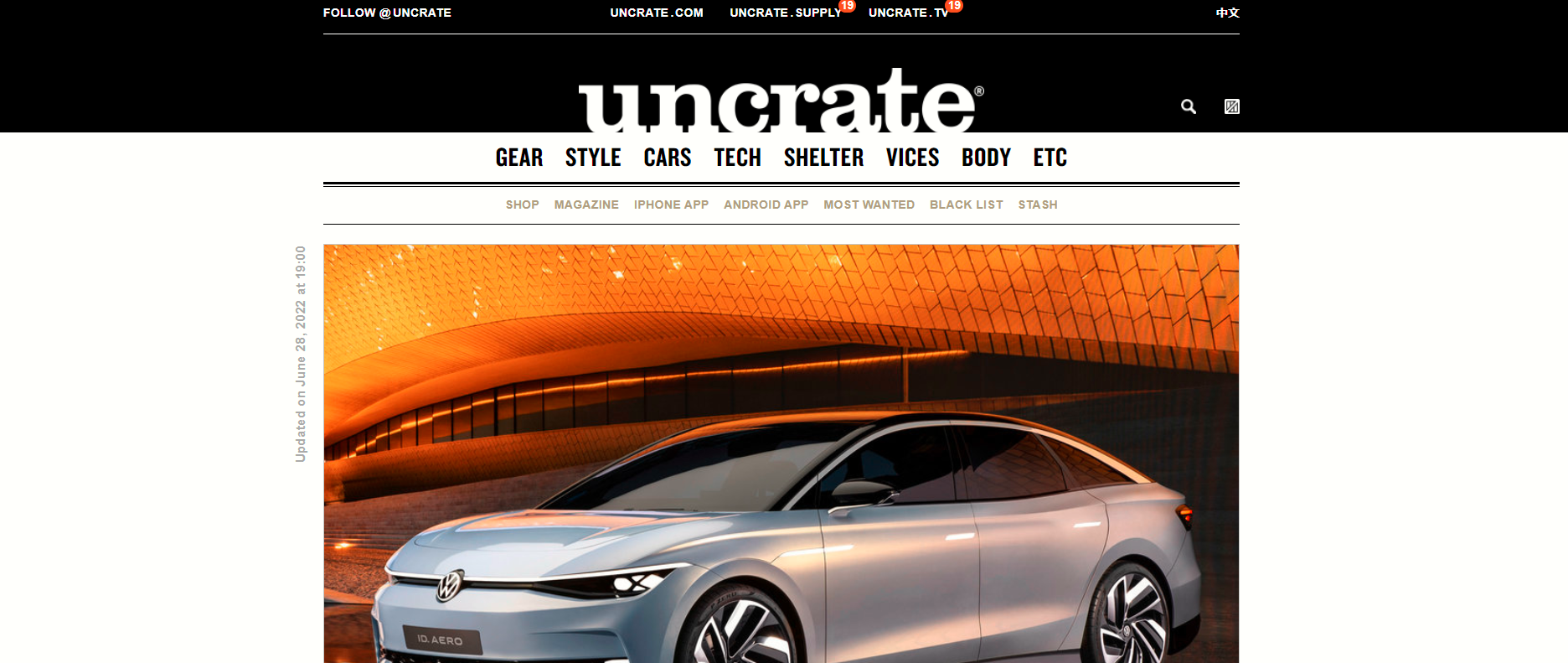
Task: Visit the SHOP page
Action: (x=522, y=205)
